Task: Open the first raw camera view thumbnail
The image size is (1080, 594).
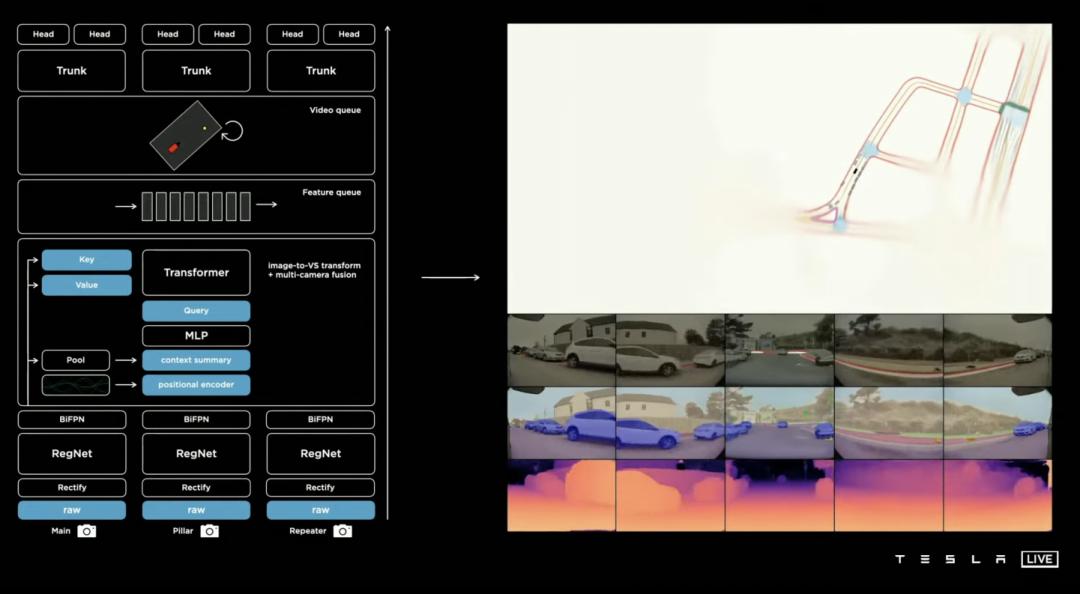Action: coord(562,351)
